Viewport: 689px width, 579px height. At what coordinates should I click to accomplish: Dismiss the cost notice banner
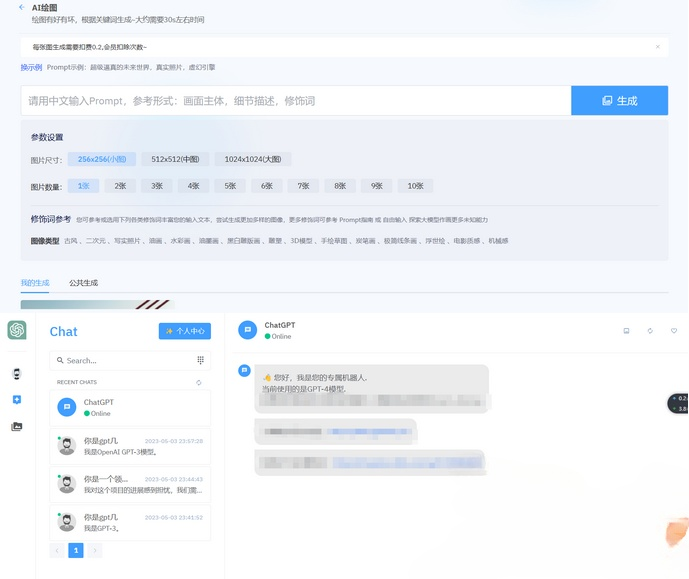coord(657,47)
